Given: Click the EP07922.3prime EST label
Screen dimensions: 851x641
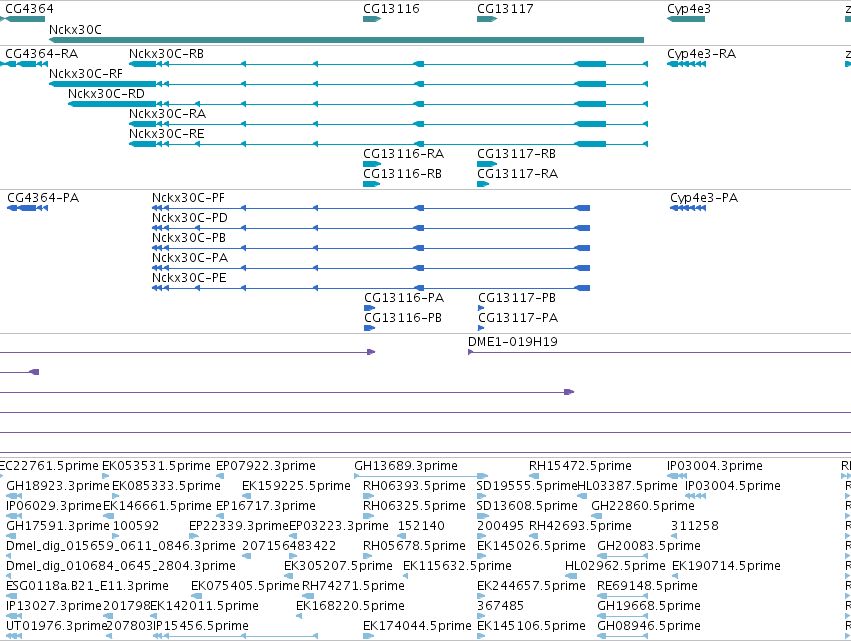Looking at the screenshot, I should pos(266,466).
